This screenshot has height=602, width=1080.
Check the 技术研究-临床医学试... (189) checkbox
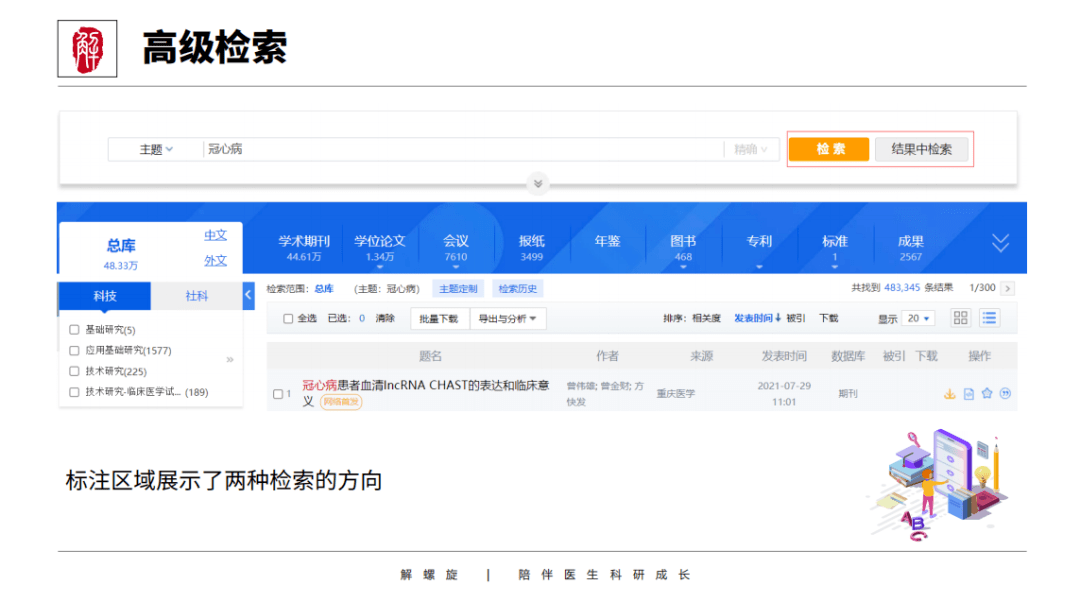point(74,392)
